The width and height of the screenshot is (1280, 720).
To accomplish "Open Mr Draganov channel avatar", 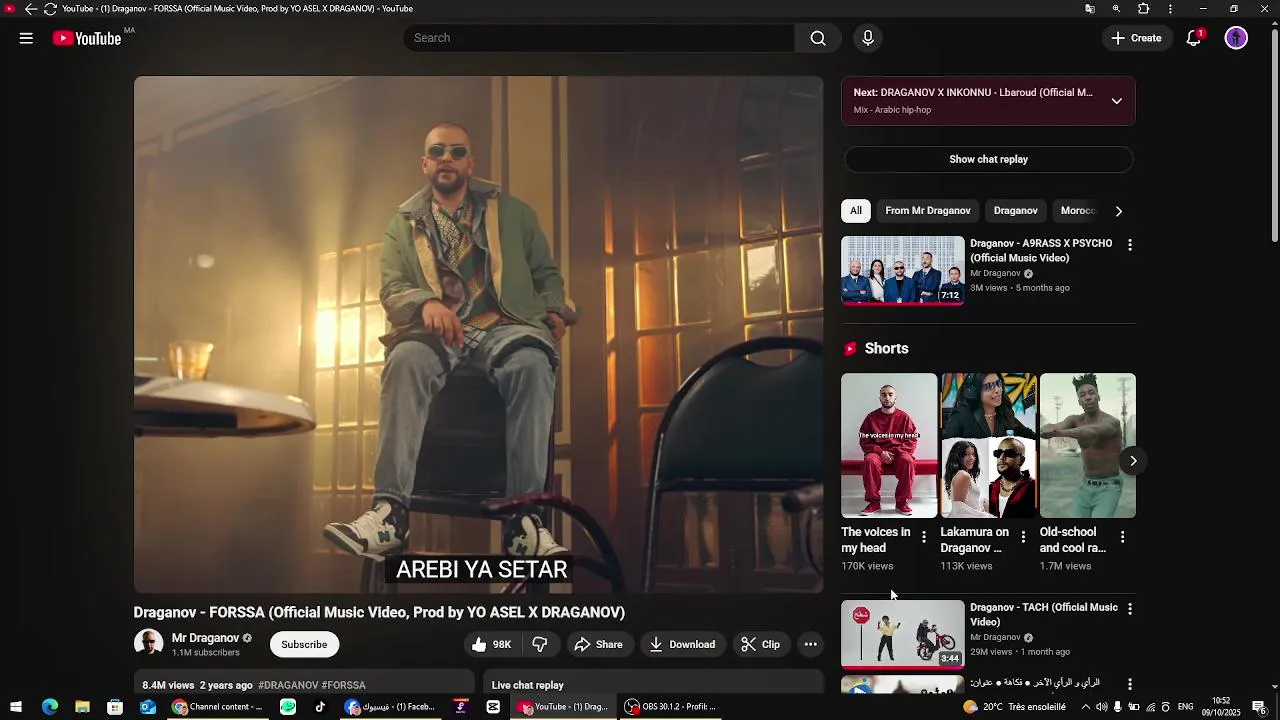I will click(x=148, y=644).
